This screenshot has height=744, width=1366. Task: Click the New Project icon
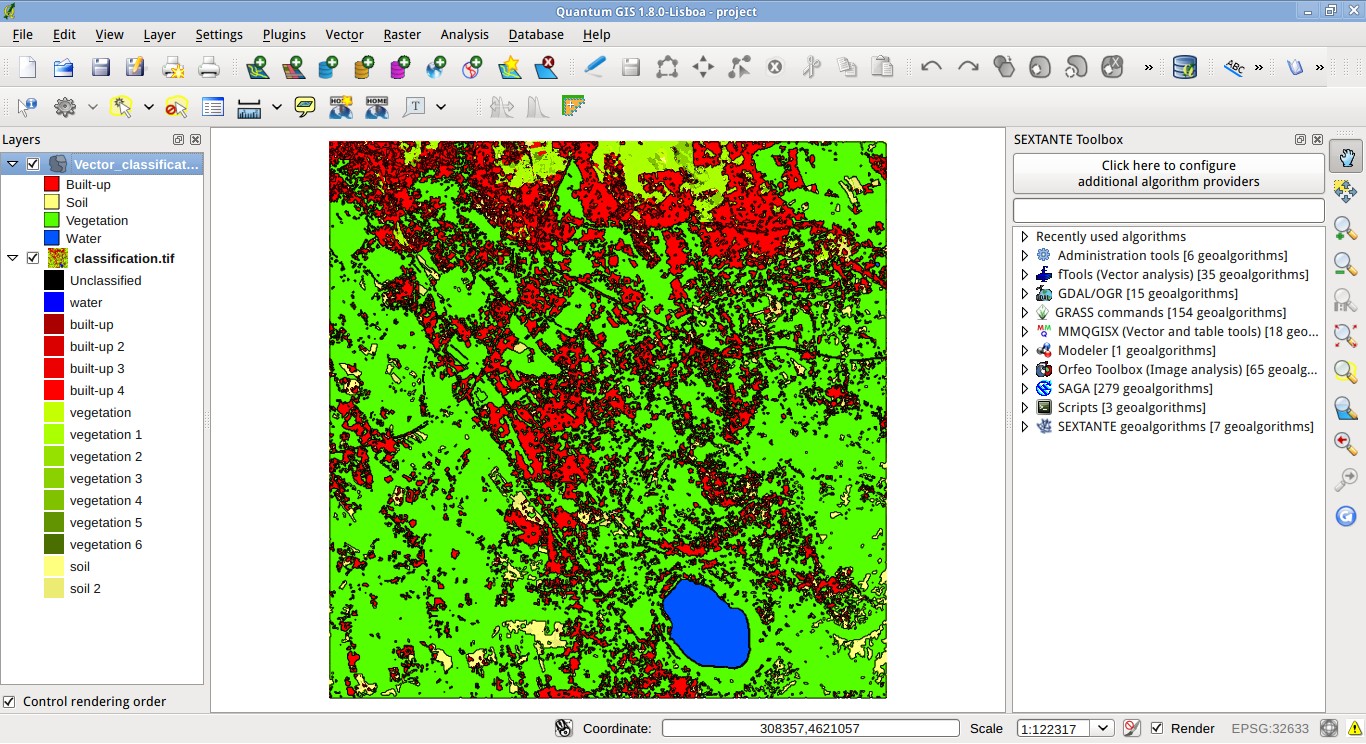click(27, 68)
